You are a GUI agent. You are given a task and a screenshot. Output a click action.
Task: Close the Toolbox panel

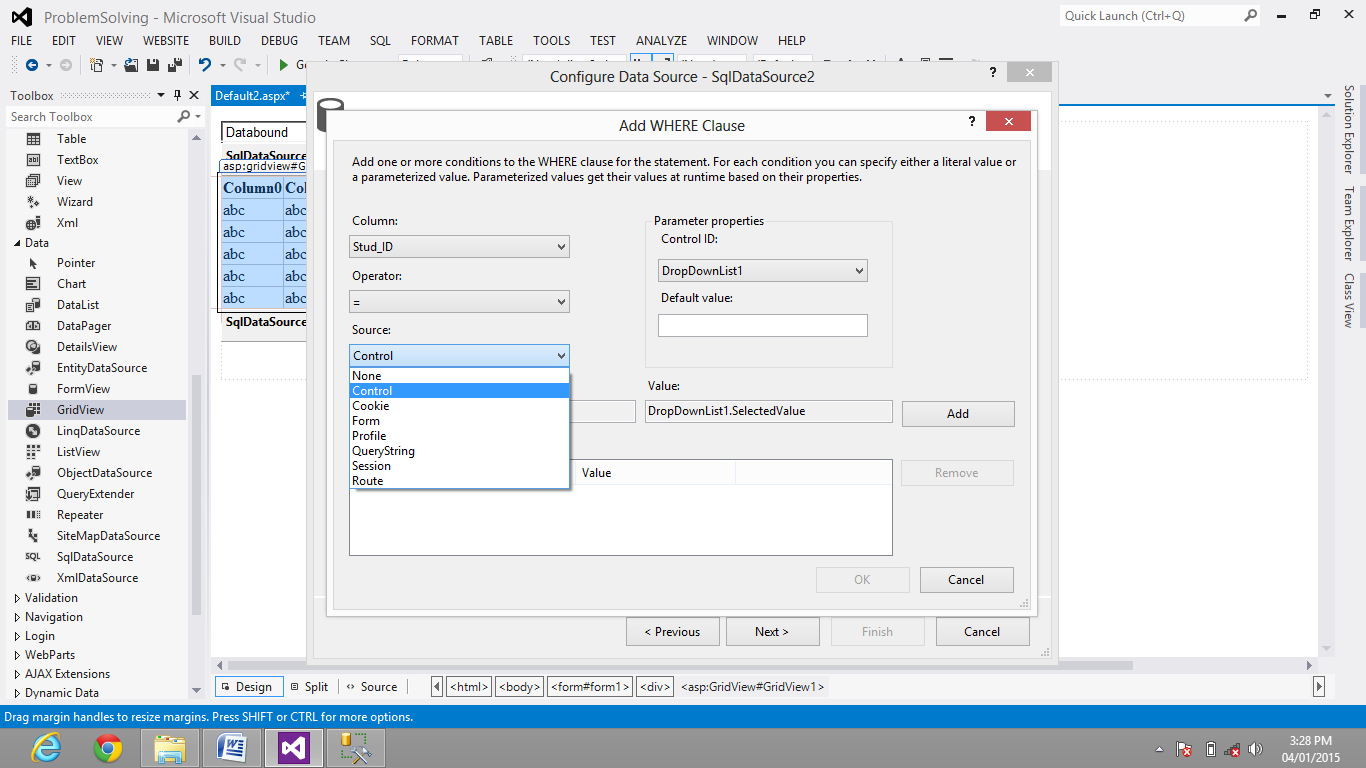click(195, 96)
